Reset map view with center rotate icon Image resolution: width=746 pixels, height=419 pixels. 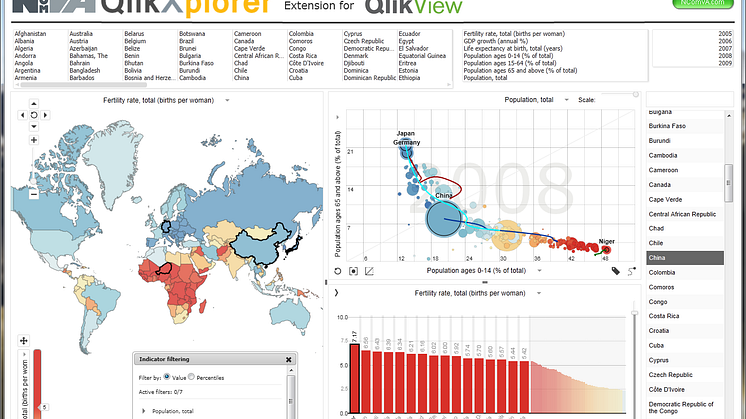[x=34, y=115]
